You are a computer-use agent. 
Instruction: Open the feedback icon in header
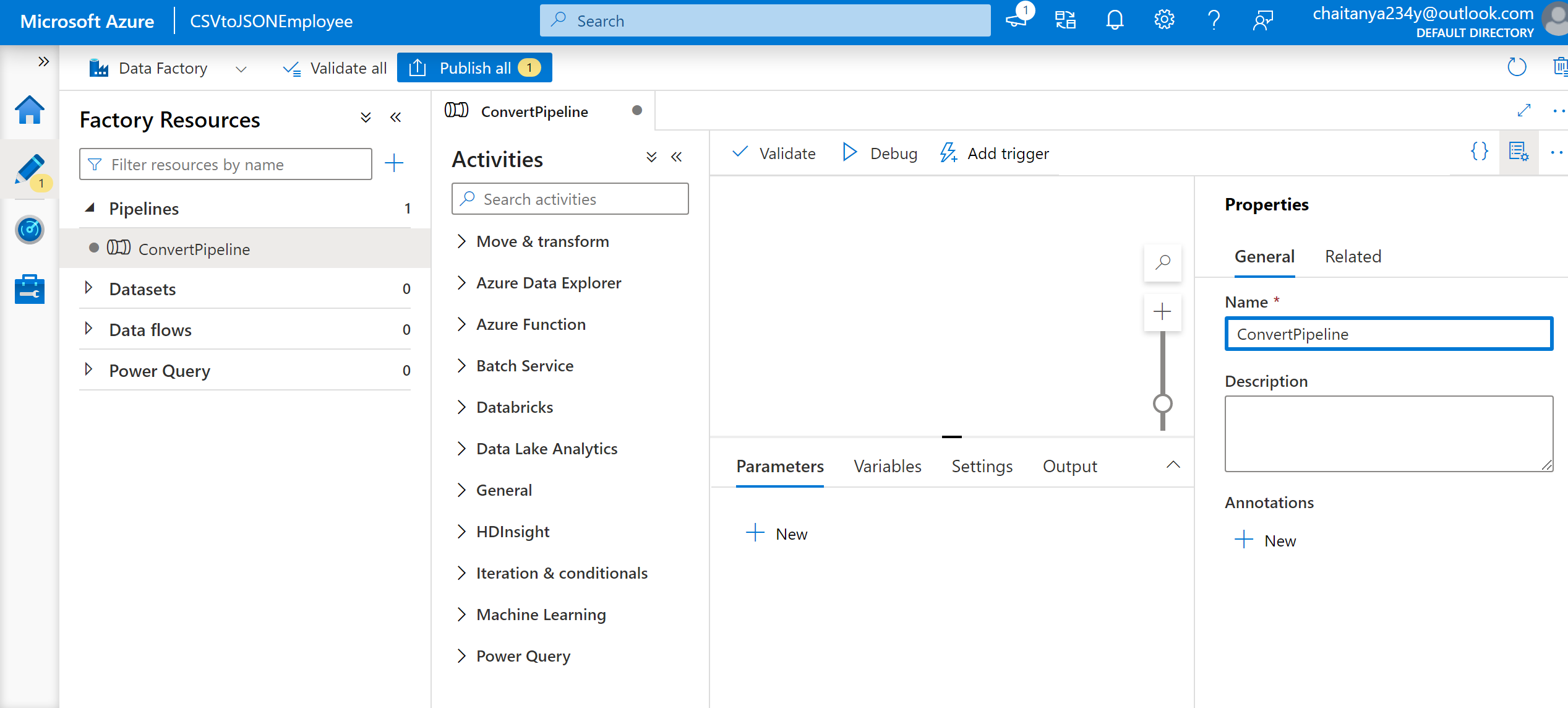(1263, 20)
